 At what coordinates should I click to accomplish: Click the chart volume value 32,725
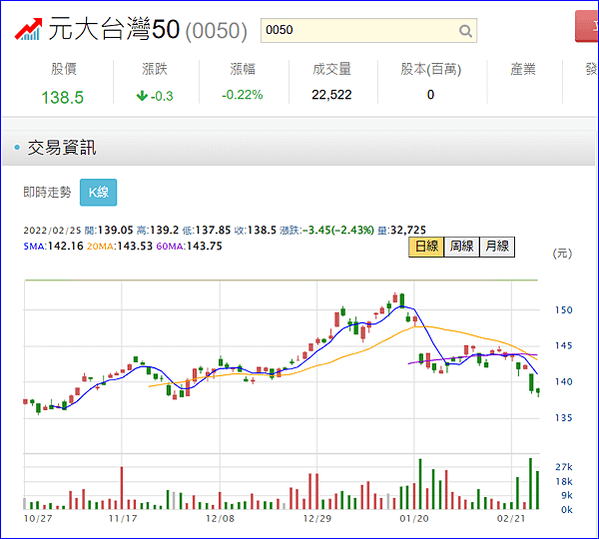[408, 230]
